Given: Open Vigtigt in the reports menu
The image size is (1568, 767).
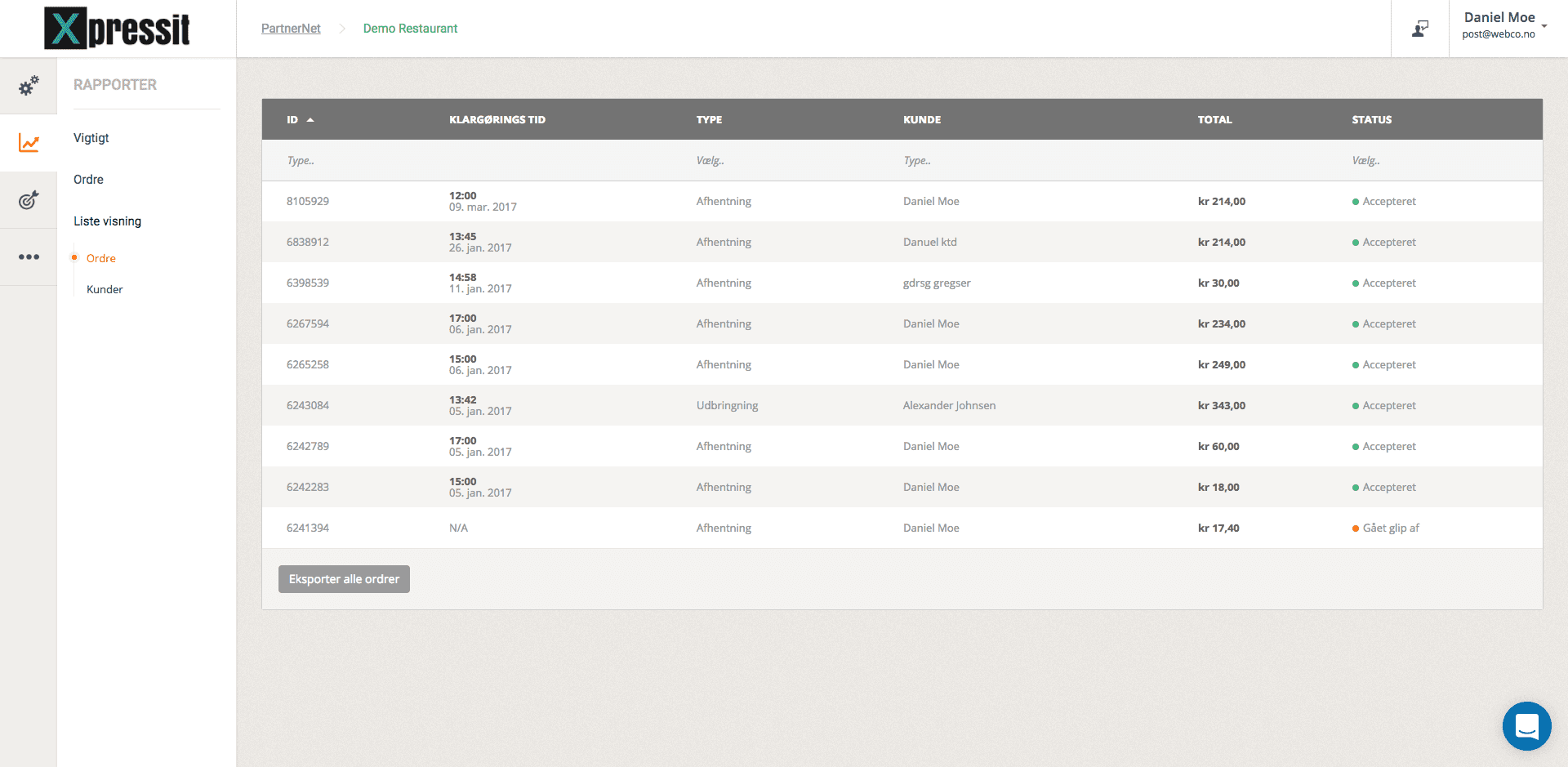Looking at the screenshot, I should point(91,138).
